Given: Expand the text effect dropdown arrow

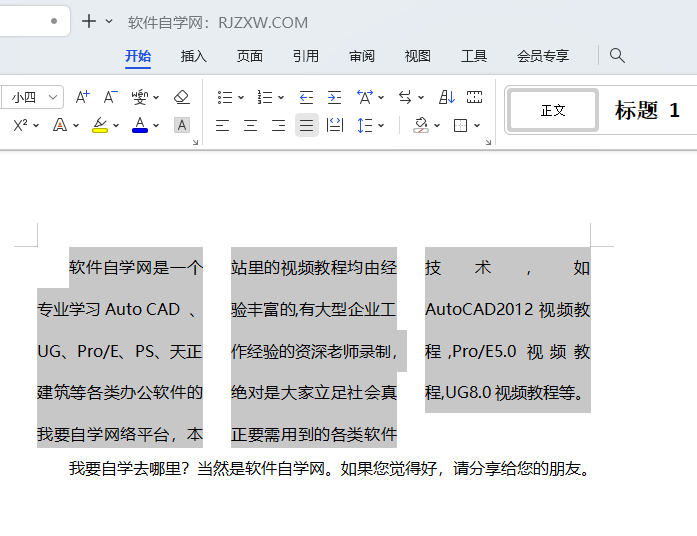Looking at the screenshot, I should 76,126.
